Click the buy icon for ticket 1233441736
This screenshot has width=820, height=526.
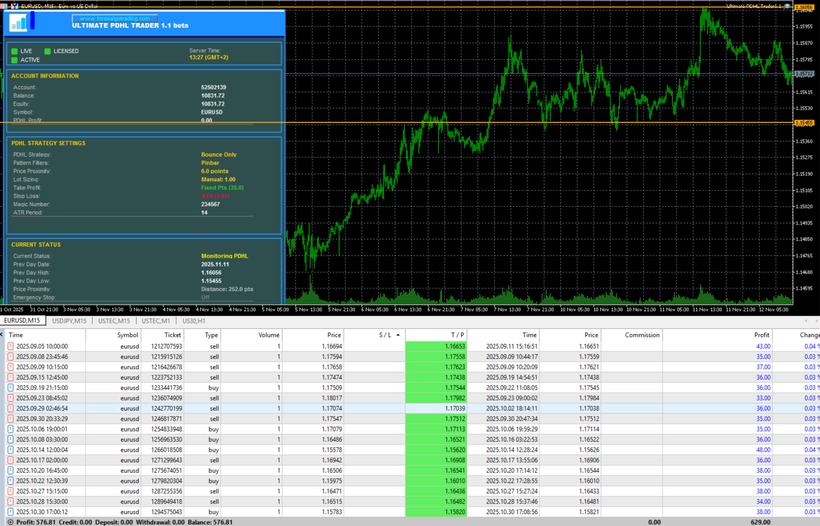click(10, 388)
